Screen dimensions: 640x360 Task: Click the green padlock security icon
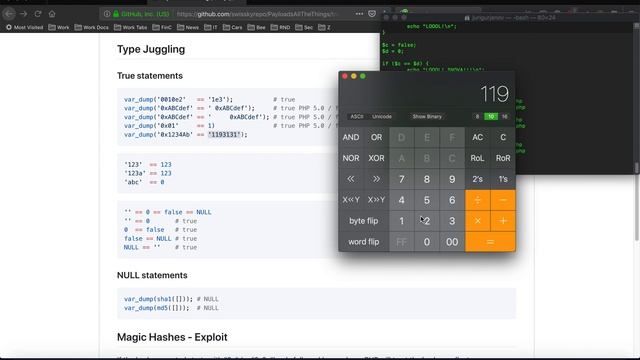[x=116, y=14]
